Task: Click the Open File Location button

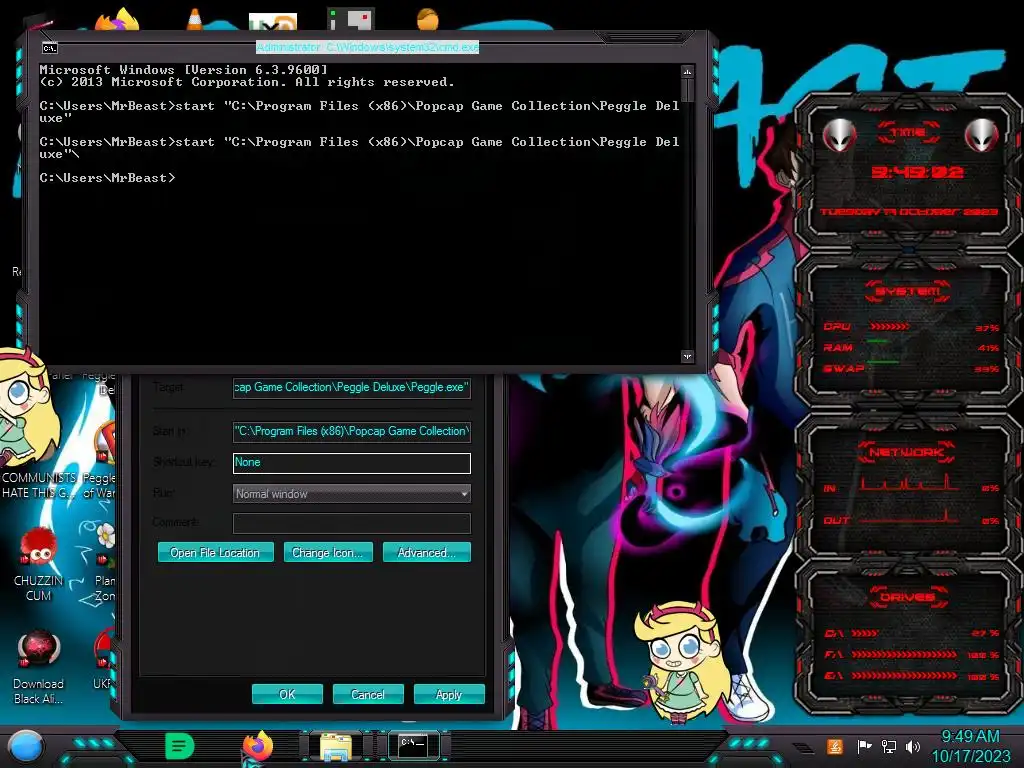Action: click(216, 552)
